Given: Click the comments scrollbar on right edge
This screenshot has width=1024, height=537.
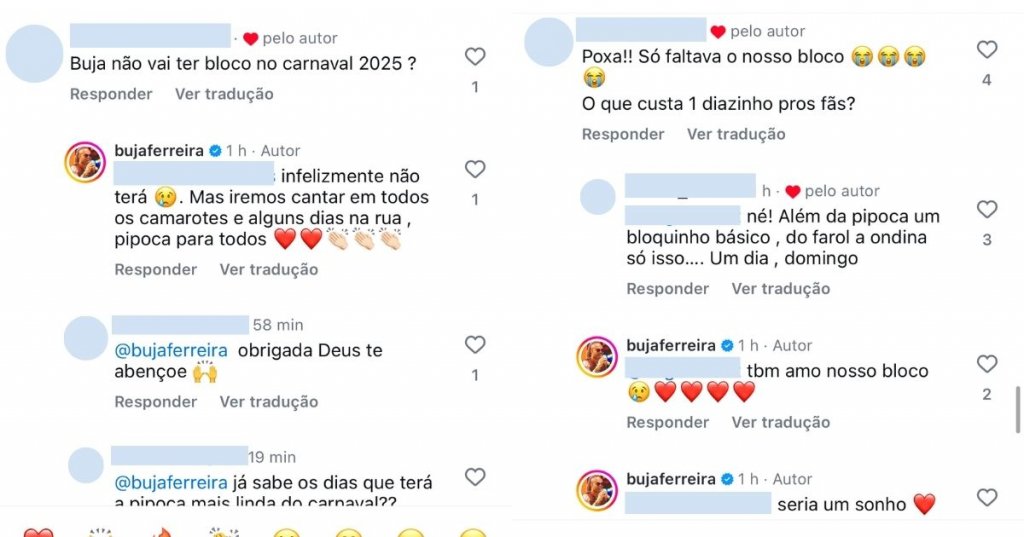Looking at the screenshot, I should [1018, 410].
